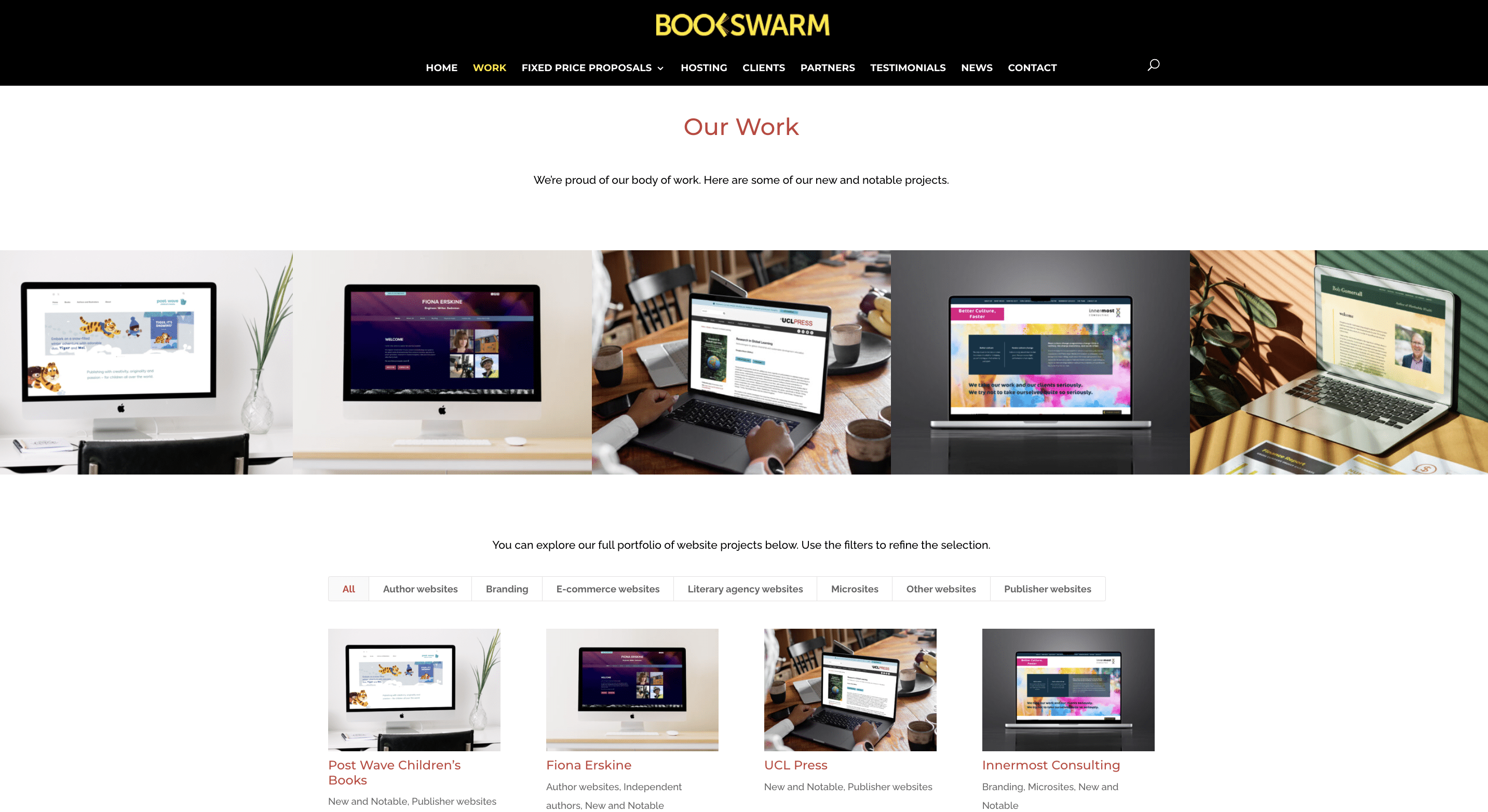Toggle the 'Author websites' filter
Screen dimensions: 1488x812
click(421, 588)
